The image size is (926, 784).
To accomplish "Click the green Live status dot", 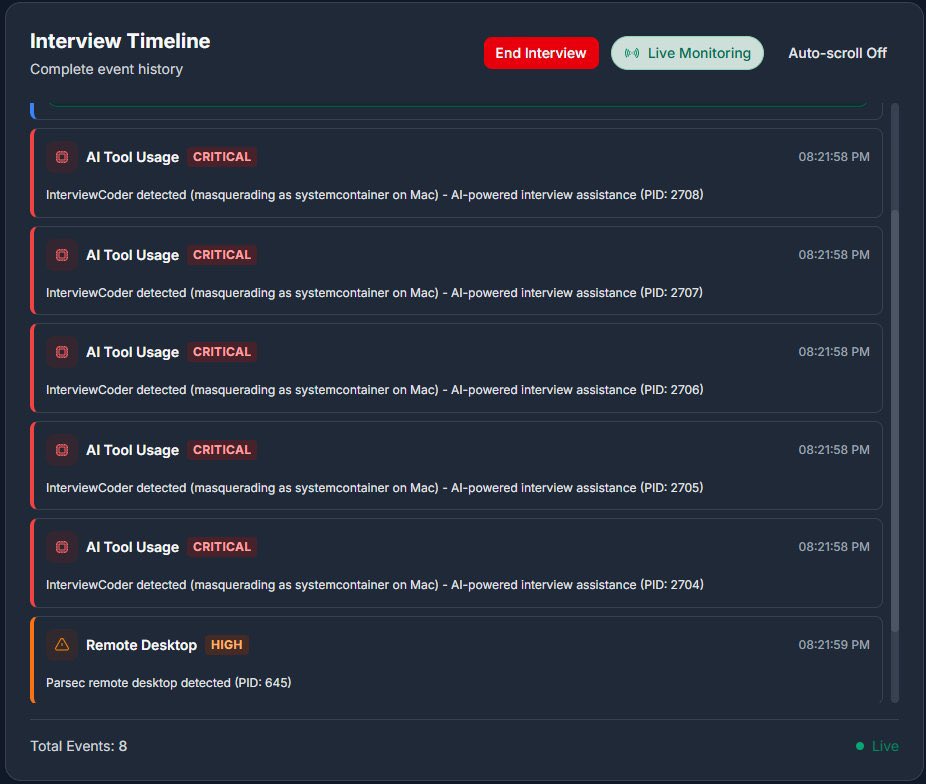I will 860,746.
